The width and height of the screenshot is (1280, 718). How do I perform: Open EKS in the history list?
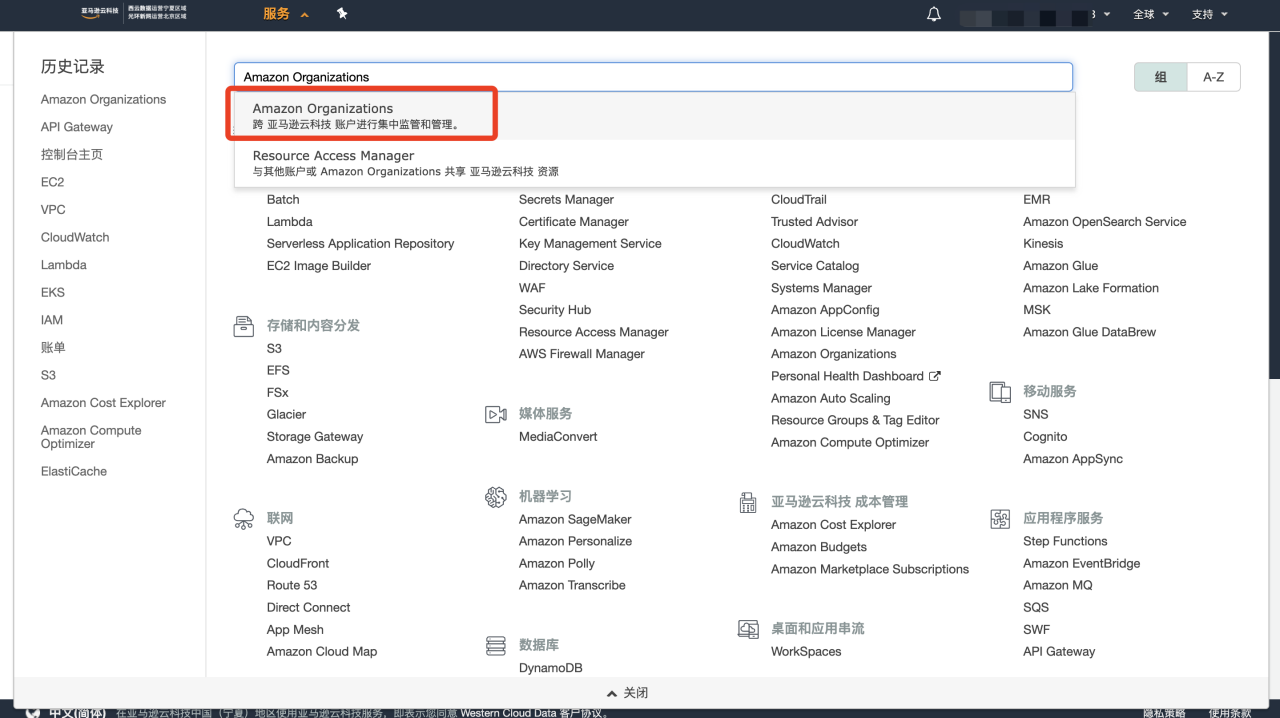click(x=53, y=293)
